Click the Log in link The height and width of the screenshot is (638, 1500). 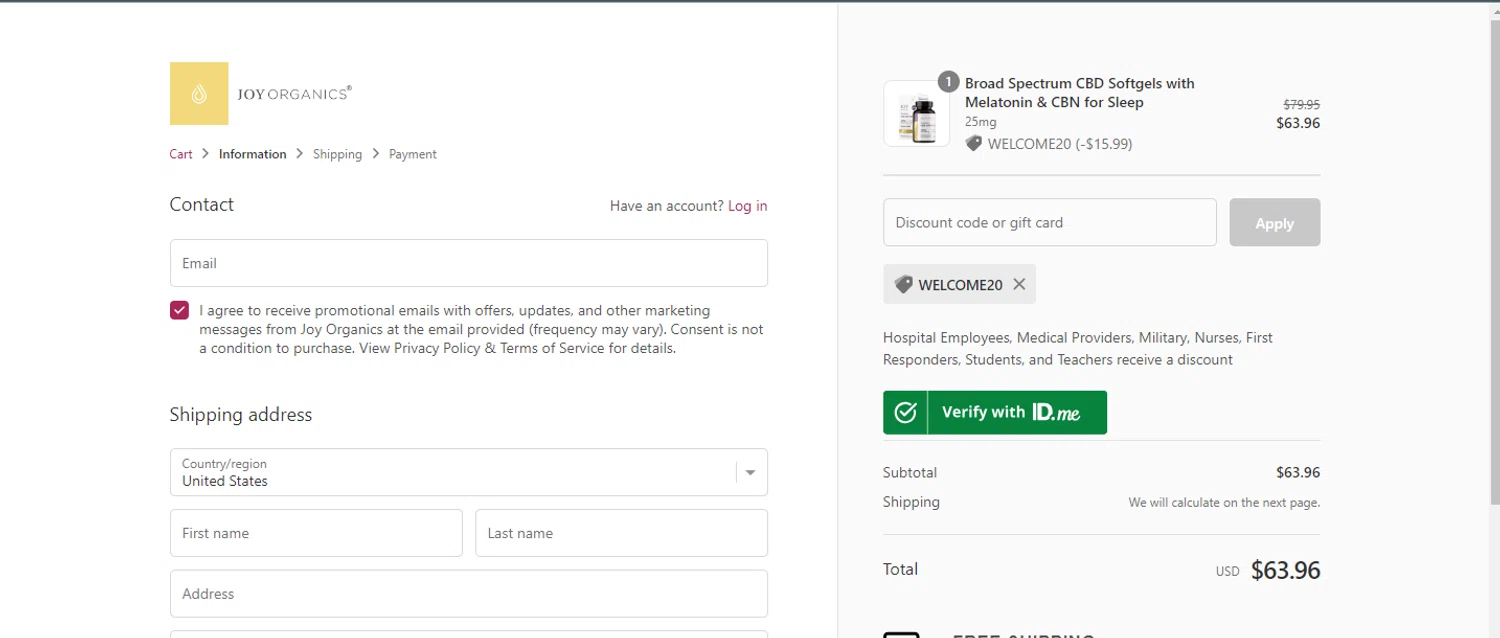click(x=748, y=206)
